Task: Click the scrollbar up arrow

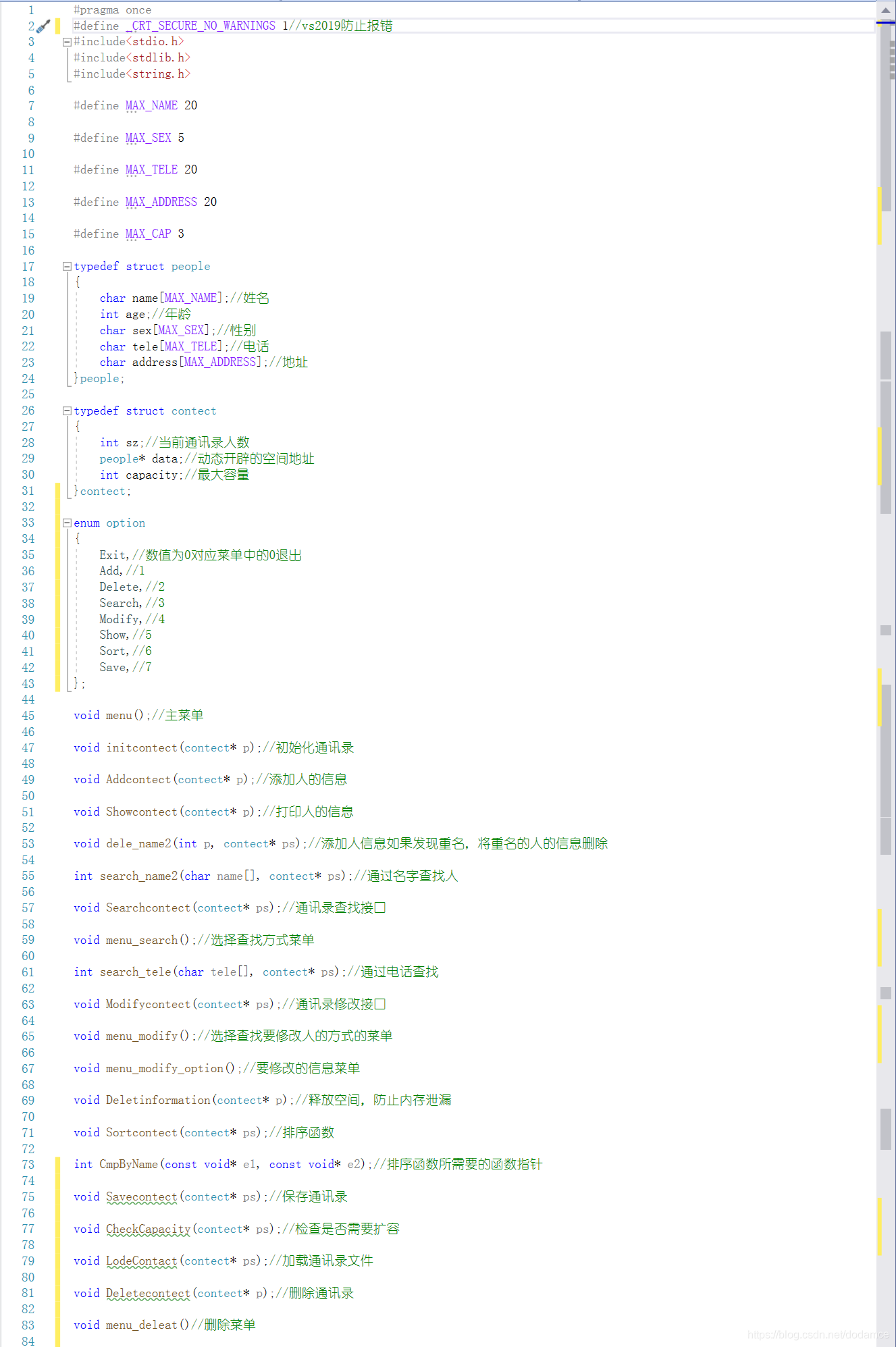Action: tap(886, 10)
